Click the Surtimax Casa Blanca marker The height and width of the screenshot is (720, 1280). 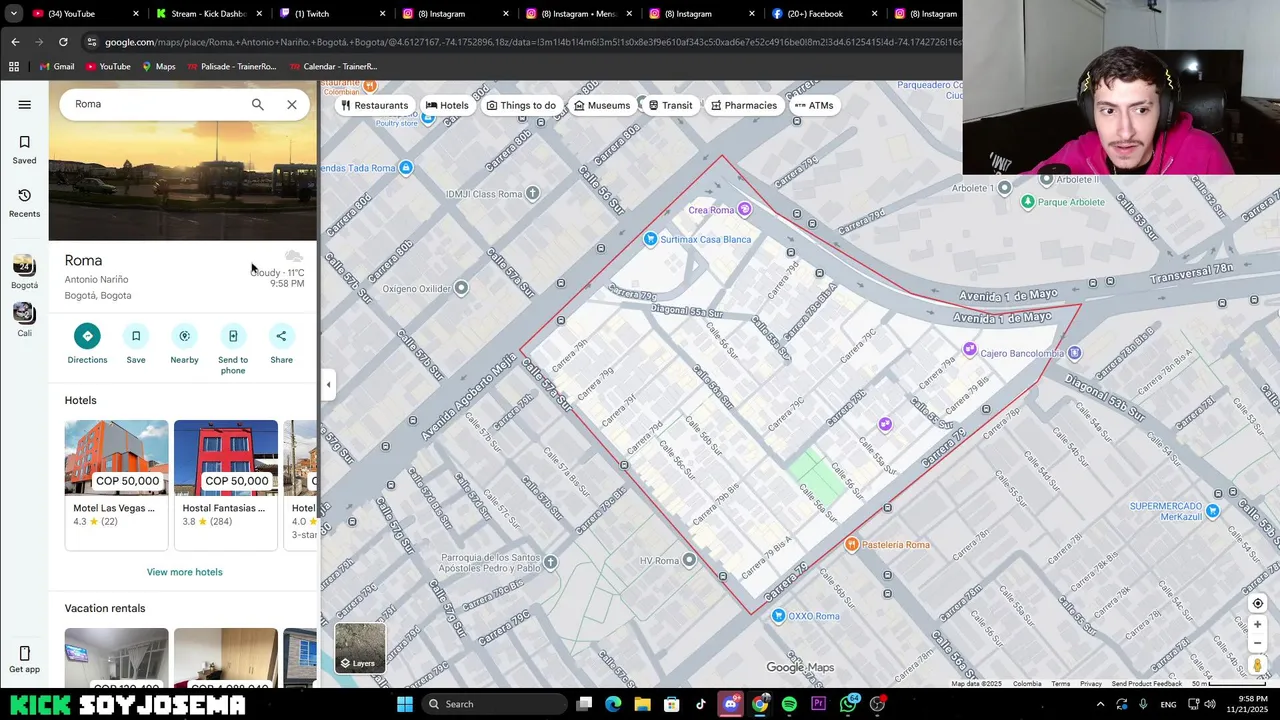[x=651, y=239]
